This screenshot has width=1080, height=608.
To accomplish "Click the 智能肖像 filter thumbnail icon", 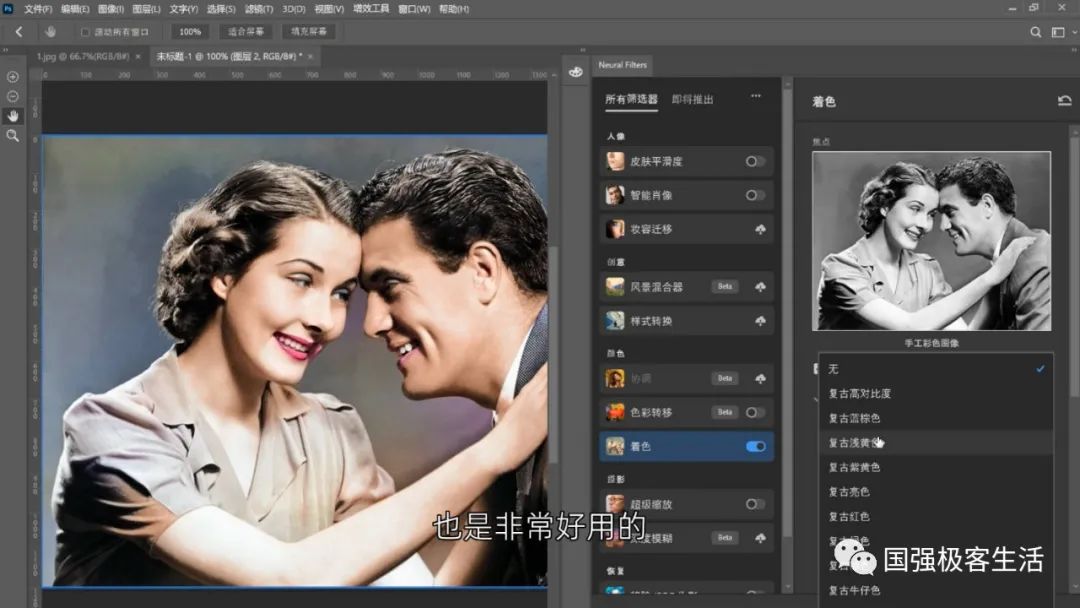I will tap(614, 195).
